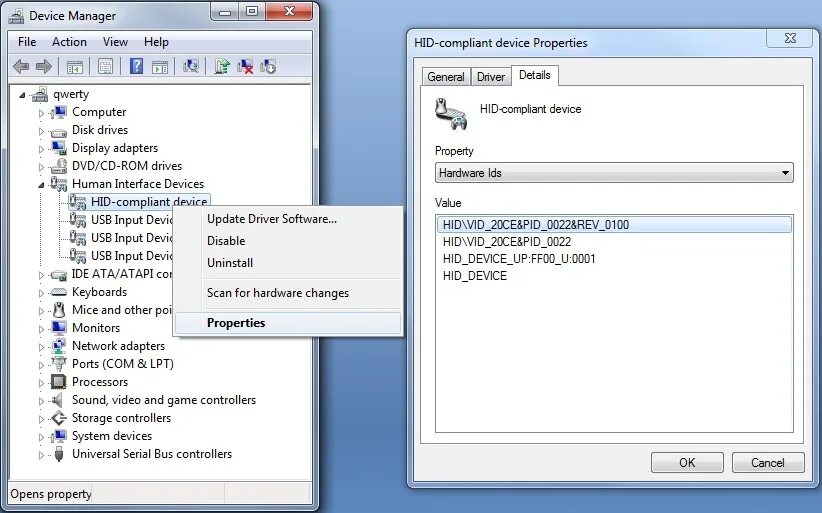Click the System devices category icon
Viewport: 822px width, 513px height.
(x=59, y=436)
